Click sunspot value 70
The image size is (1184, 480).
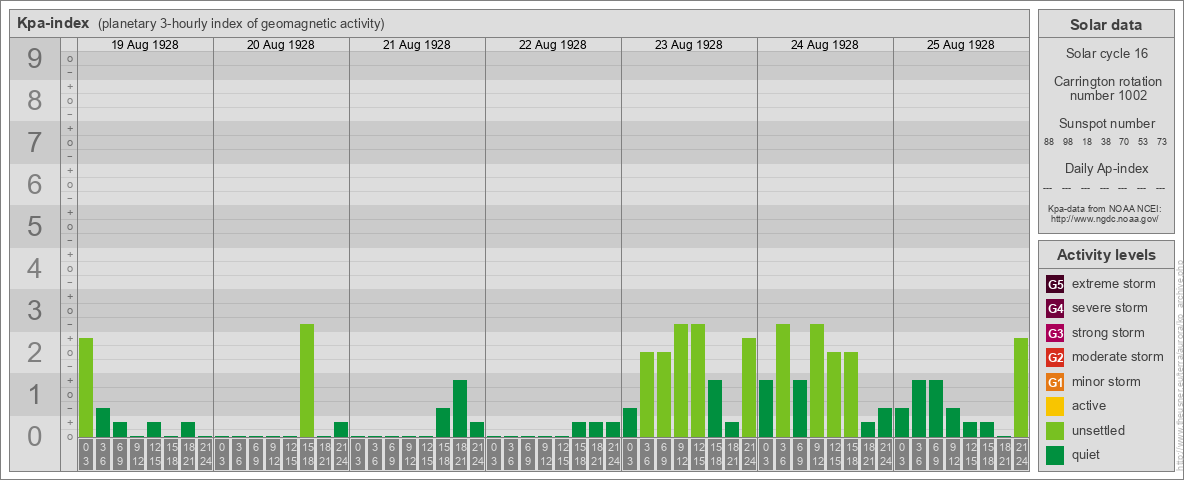point(1124,142)
